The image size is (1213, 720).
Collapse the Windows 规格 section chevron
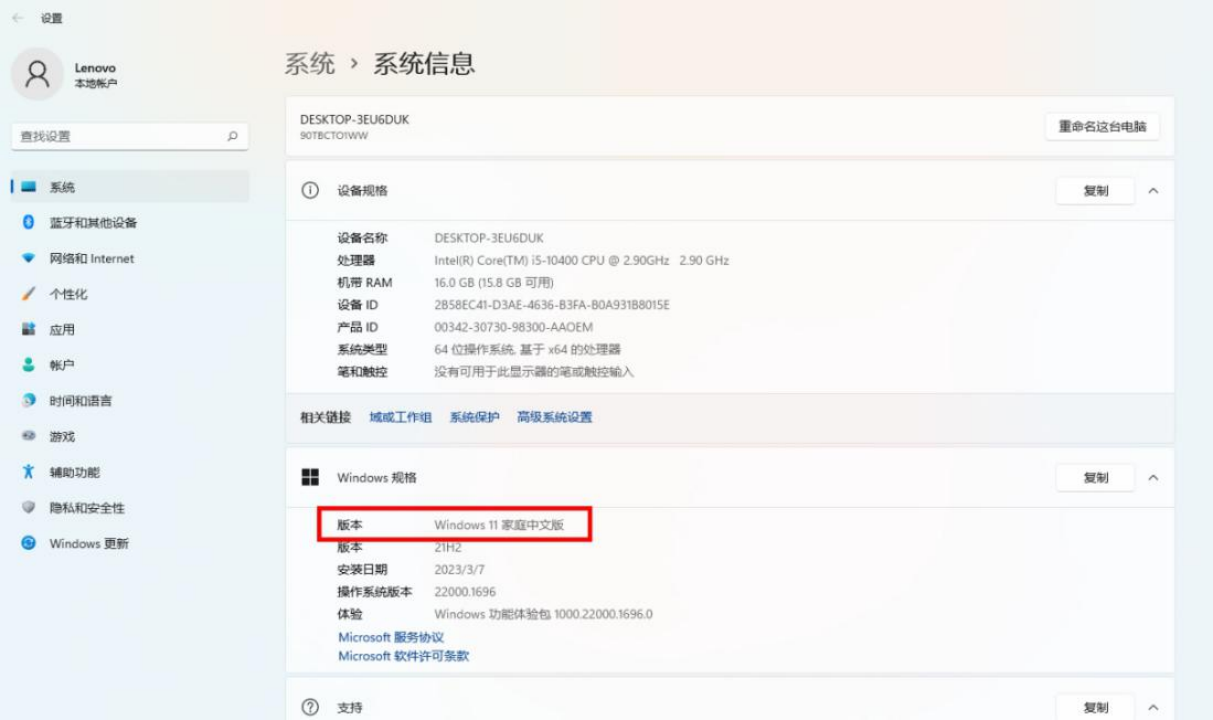click(1153, 478)
